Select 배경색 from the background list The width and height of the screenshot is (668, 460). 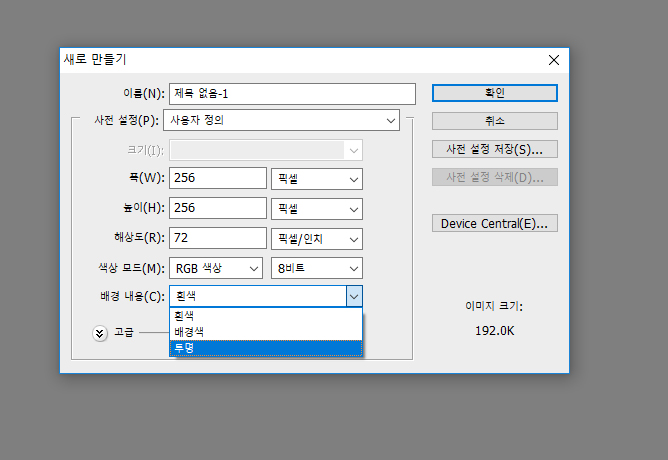point(266,332)
